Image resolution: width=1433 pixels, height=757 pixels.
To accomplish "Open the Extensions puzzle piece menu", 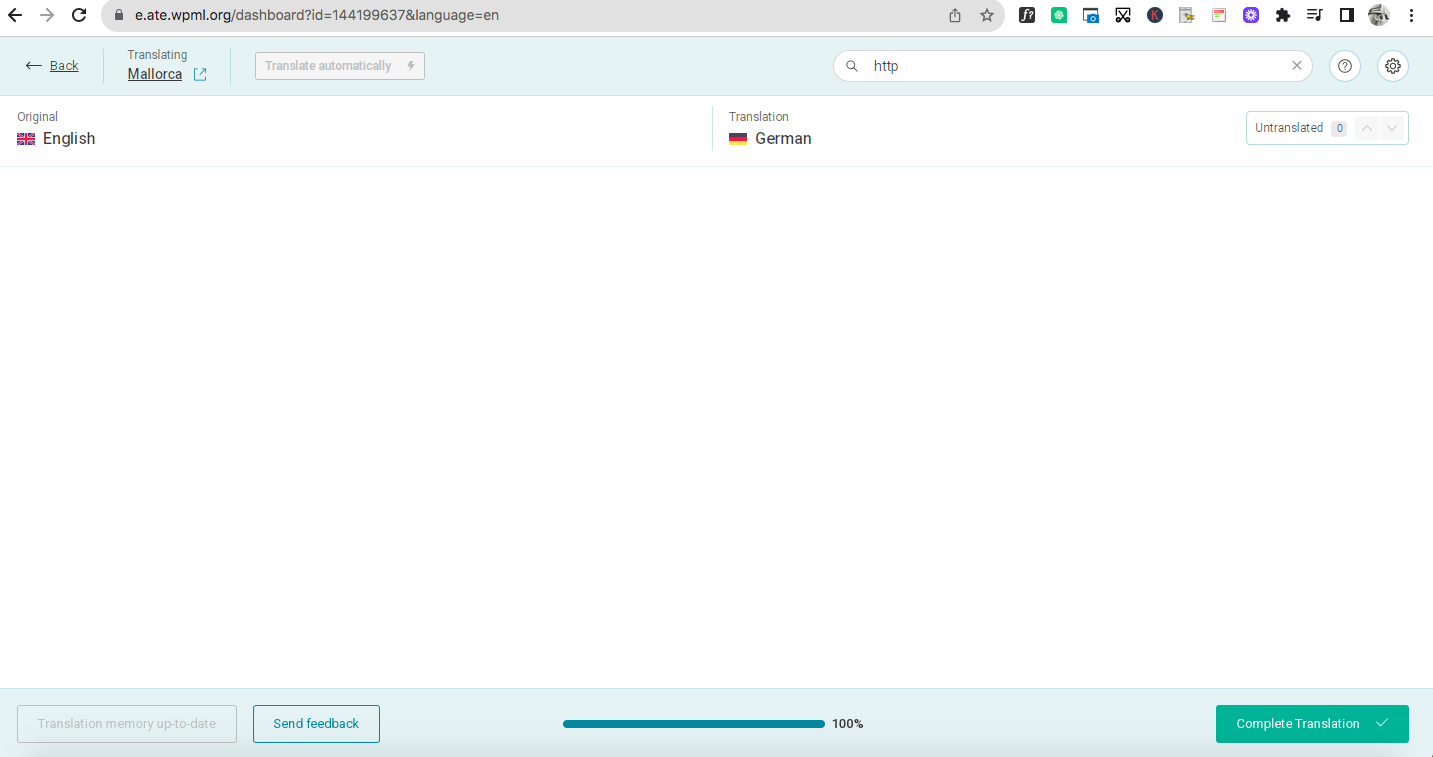I will pos(1283,15).
